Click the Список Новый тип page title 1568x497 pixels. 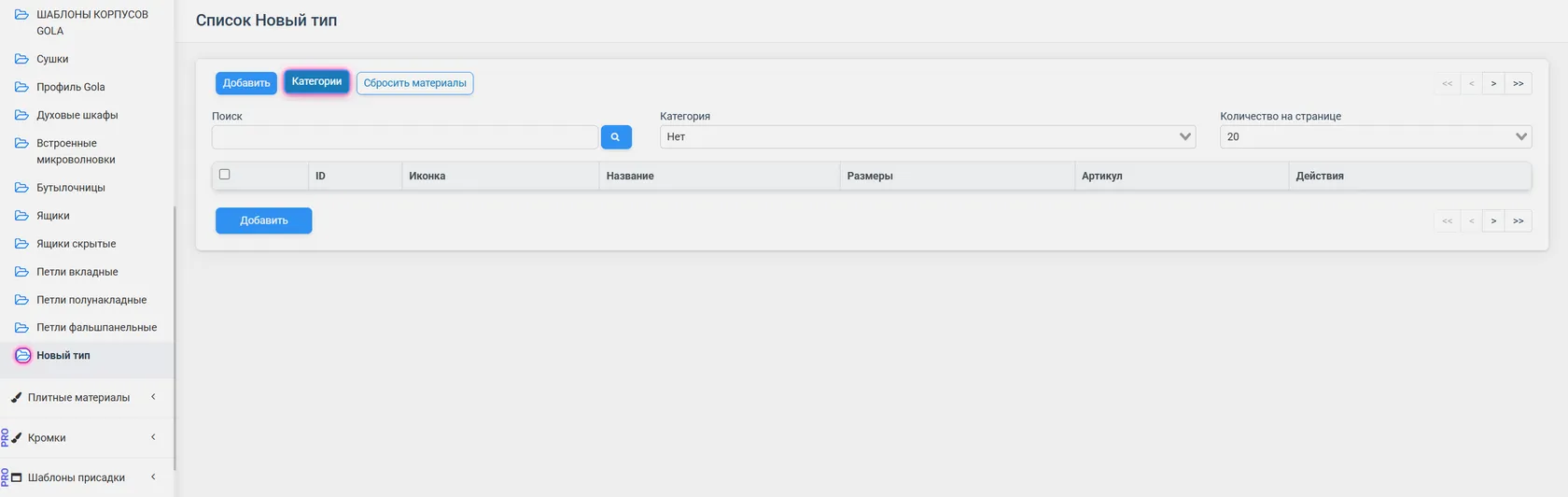pos(266,21)
